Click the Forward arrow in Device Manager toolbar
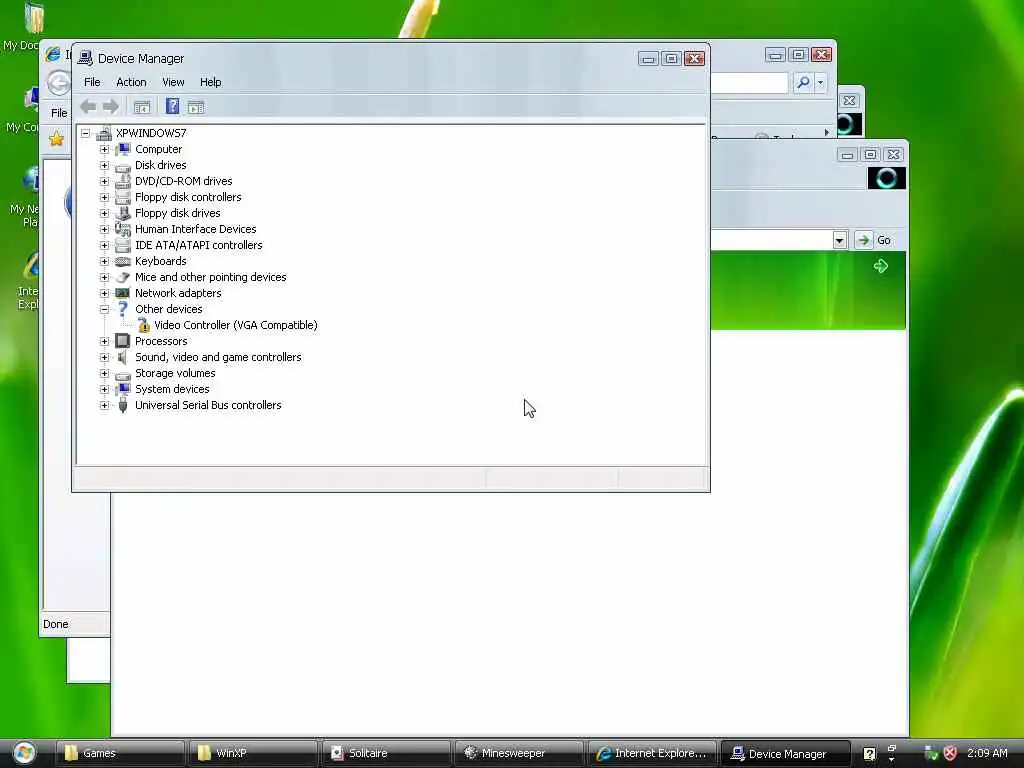This screenshot has height=768, width=1024. (111, 106)
